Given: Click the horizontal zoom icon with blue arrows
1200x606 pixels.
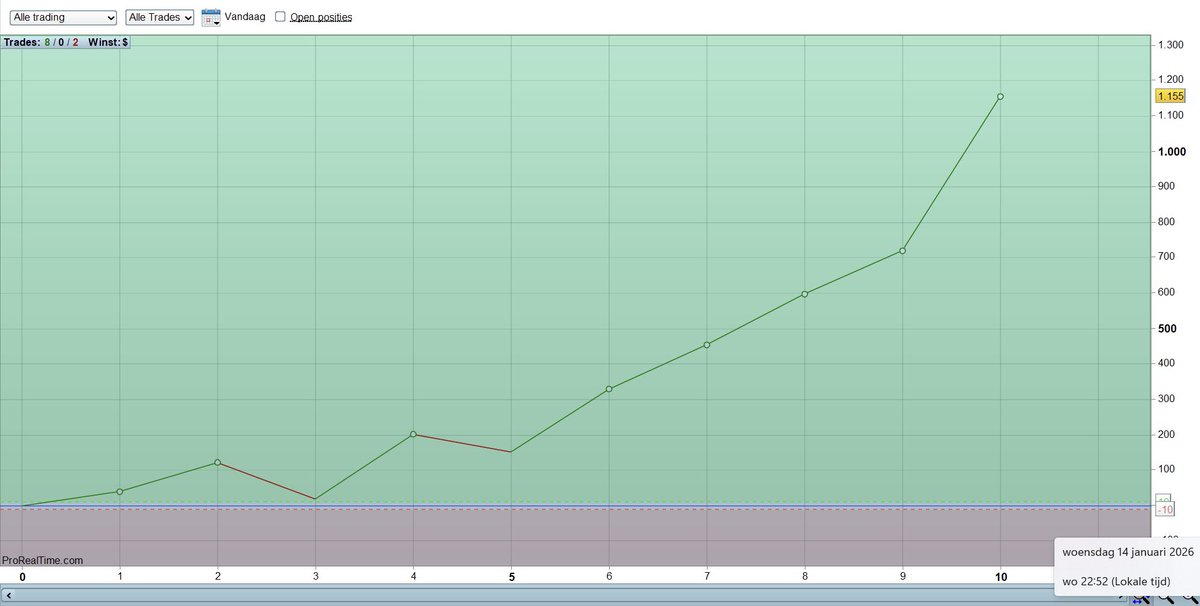Looking at the screenshot, I should (1139, 598).
